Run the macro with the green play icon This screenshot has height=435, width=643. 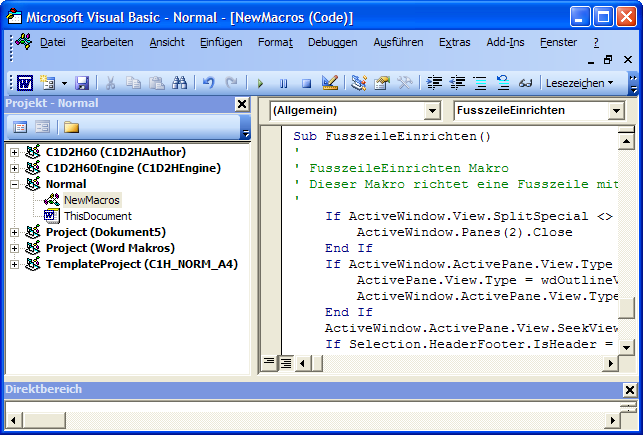261,83
